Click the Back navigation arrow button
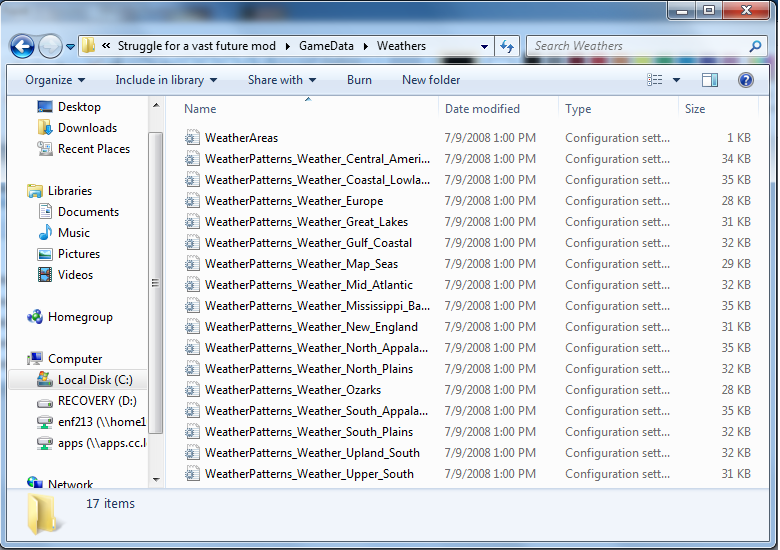The image size is (780, 550). [x=22, y=46]
